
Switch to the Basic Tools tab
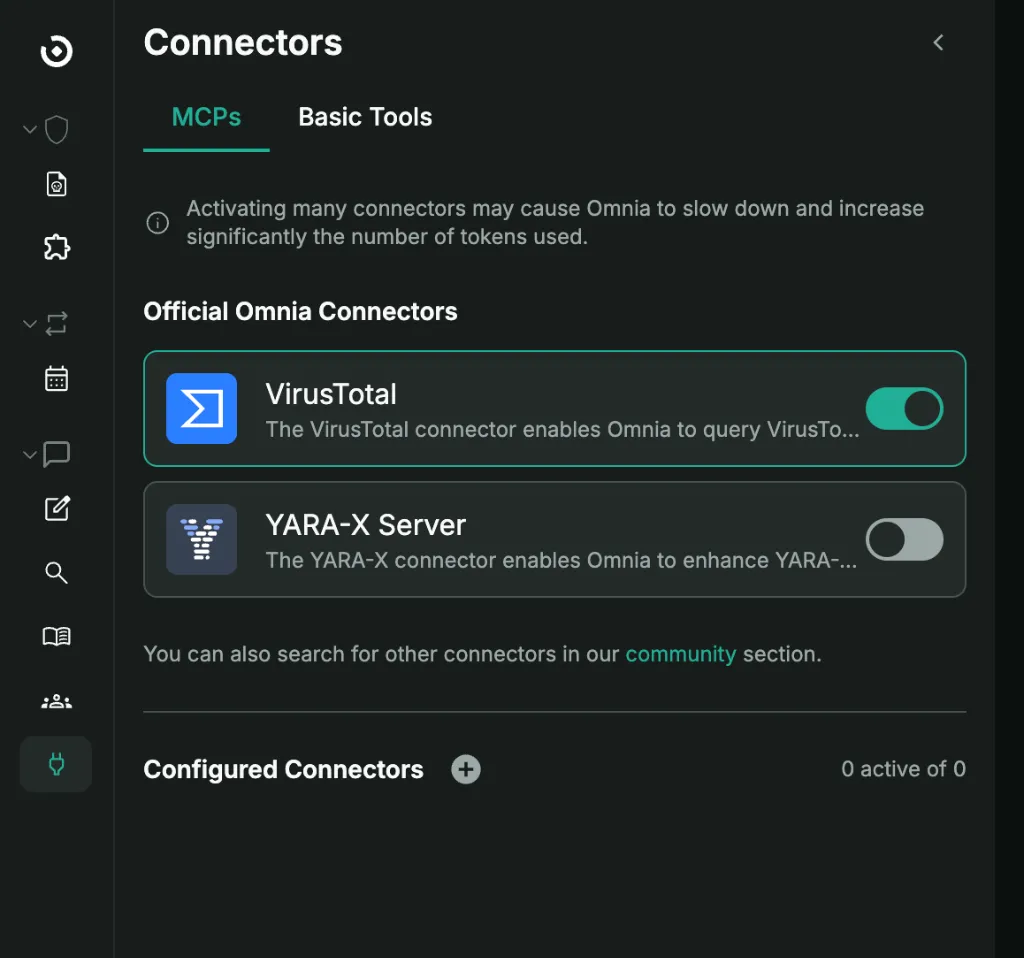365,118
